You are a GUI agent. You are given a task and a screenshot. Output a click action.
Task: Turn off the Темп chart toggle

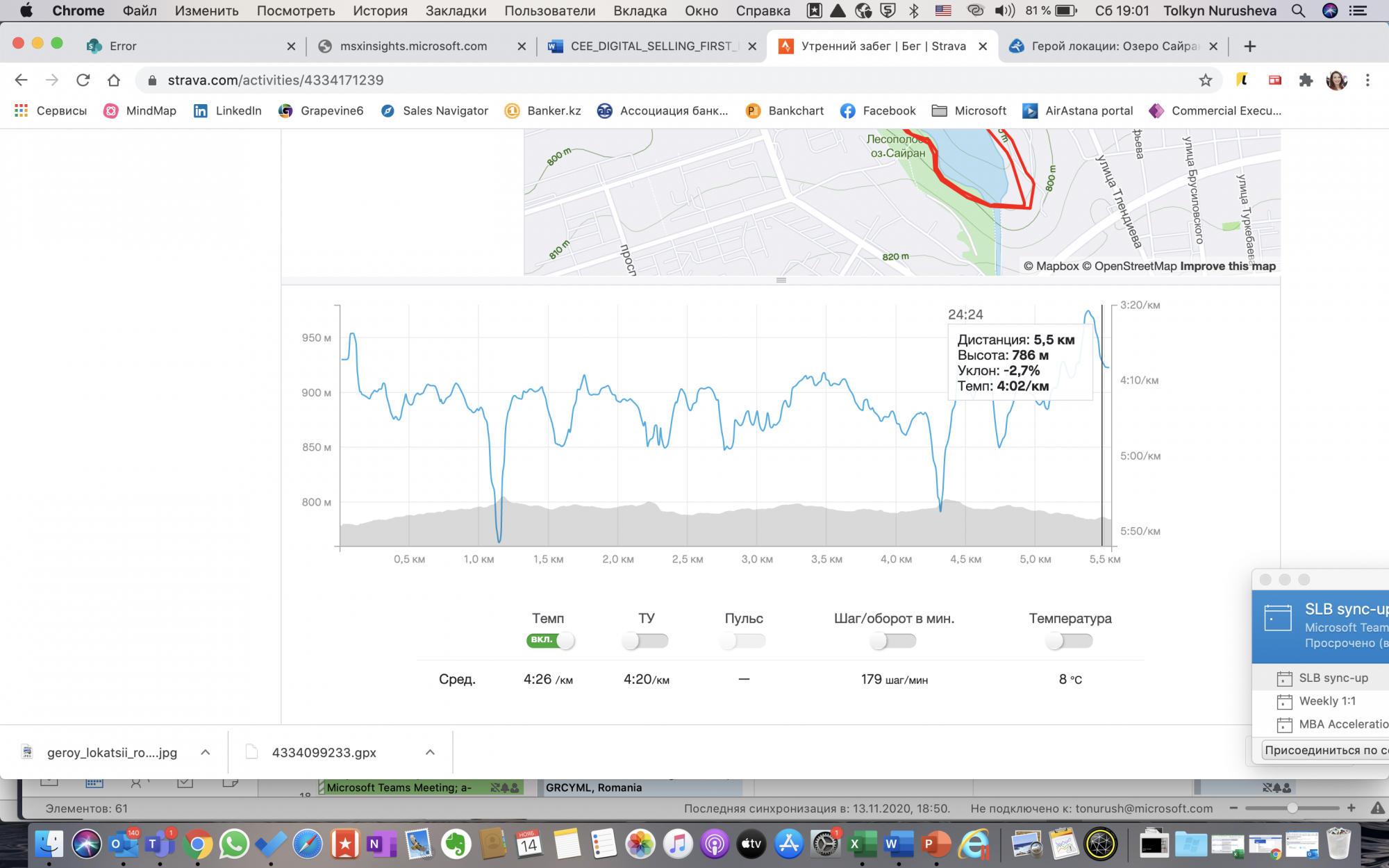[550, 640]
